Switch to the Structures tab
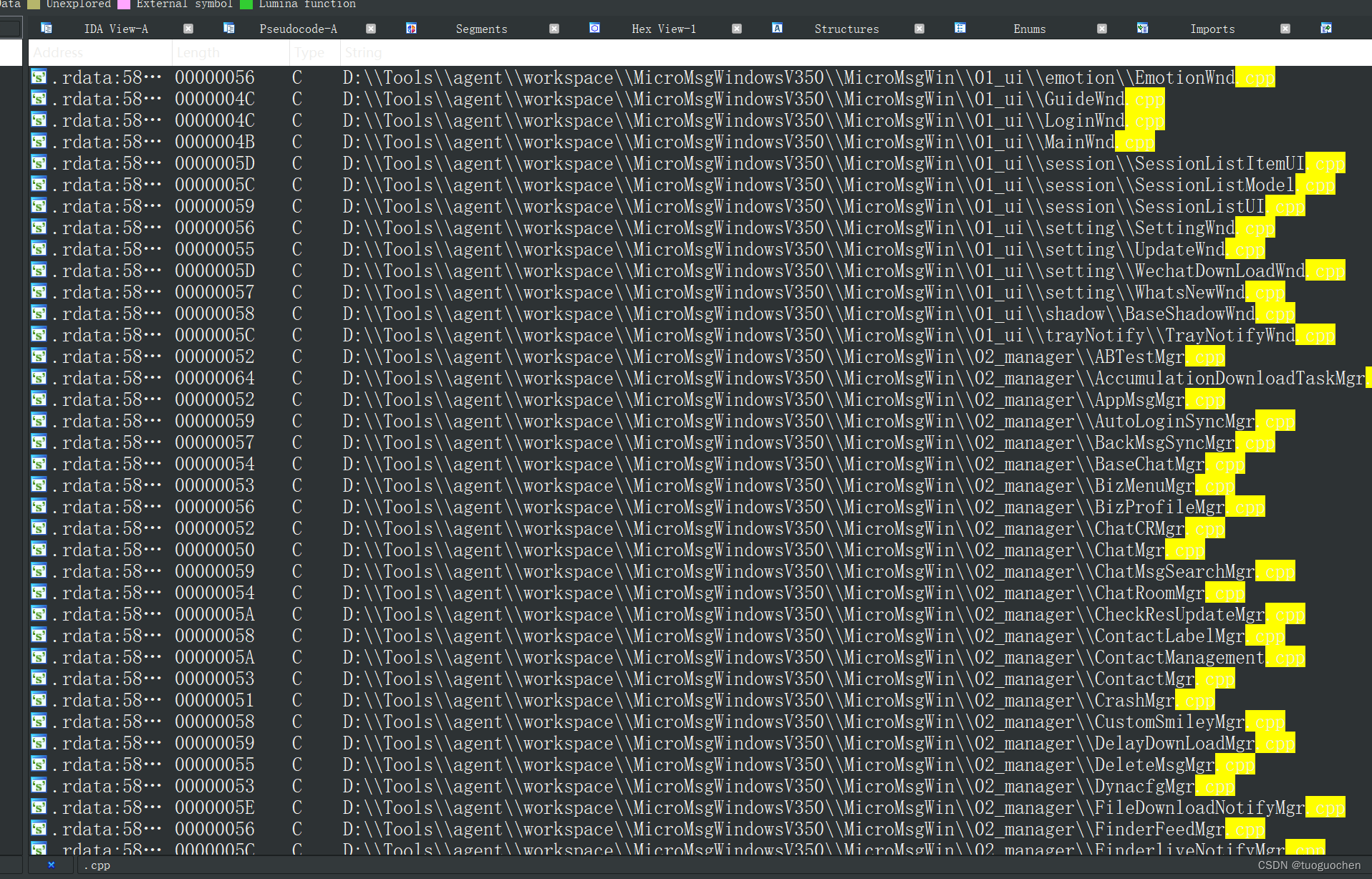 click(x=846, y=29)
